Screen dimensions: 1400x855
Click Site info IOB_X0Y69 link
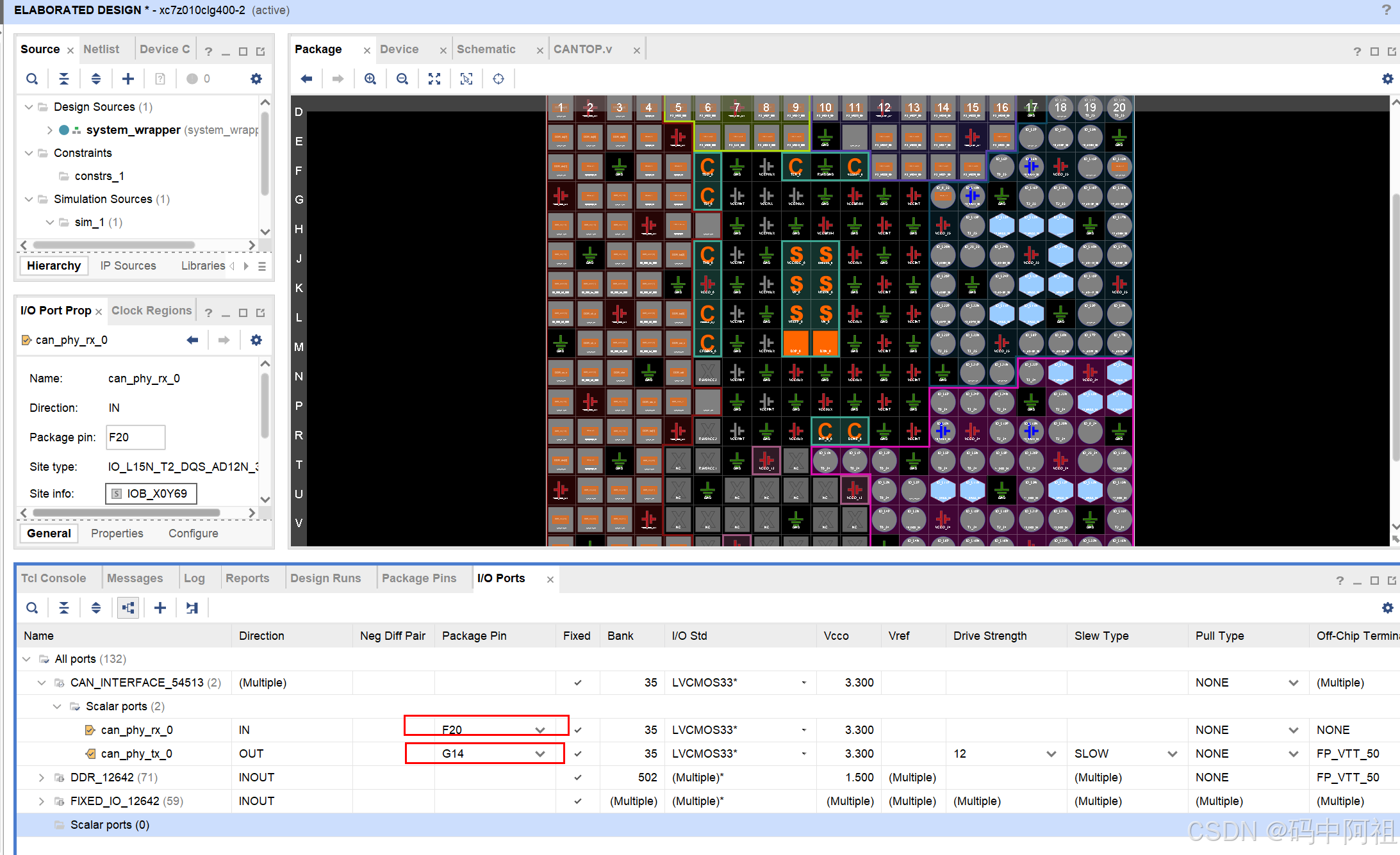point(156,494)
